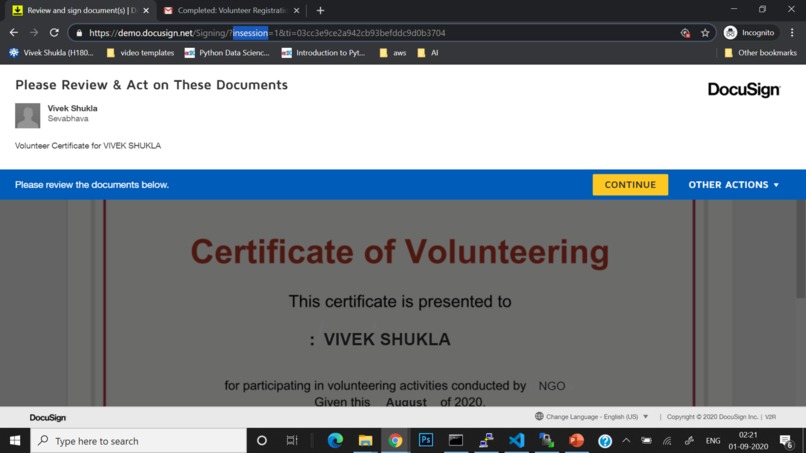The image size is (806, 453).
Task: Open Cortana from the taskbar circle
Action: click(x=262, y=441)
